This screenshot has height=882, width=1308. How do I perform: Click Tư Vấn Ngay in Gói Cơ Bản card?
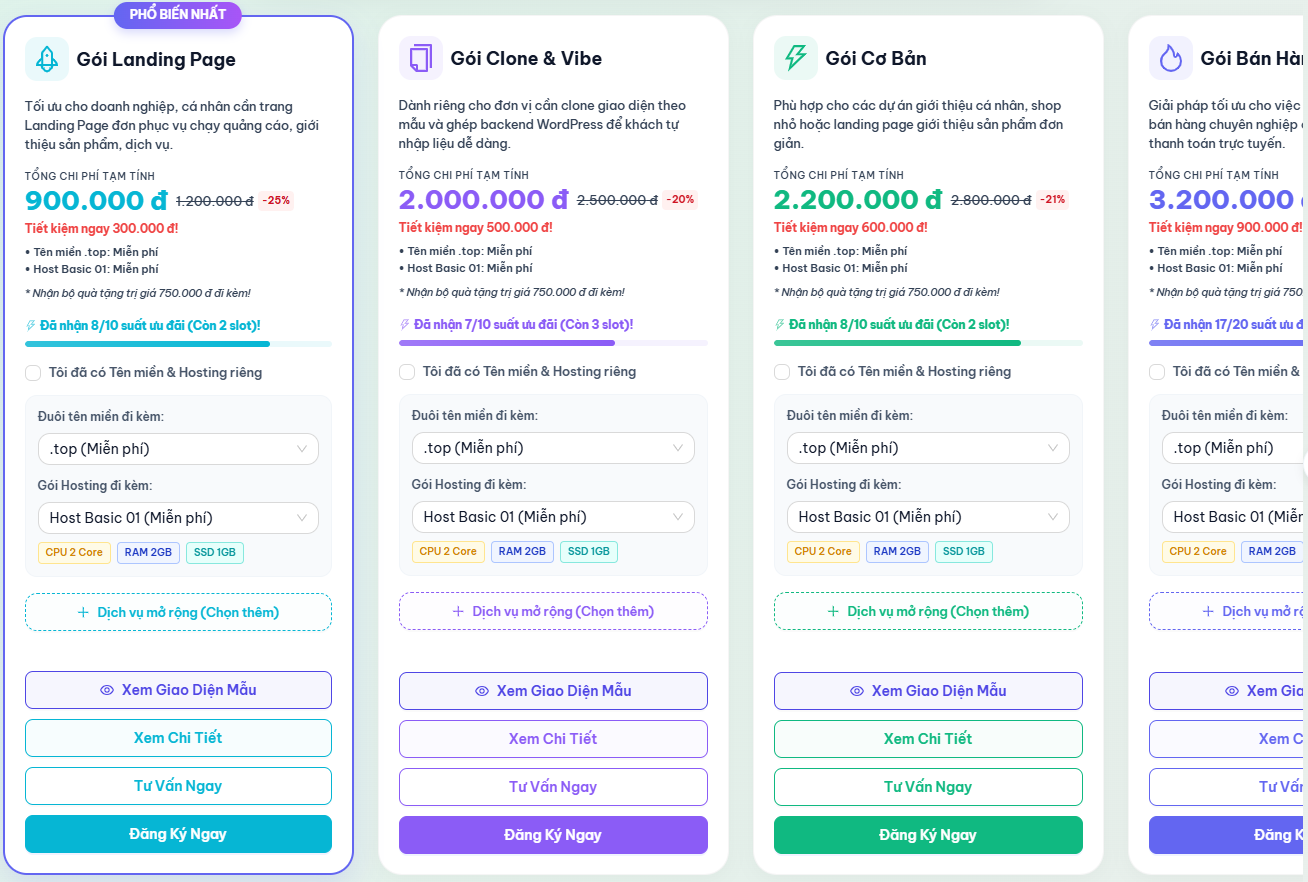coord(928,787)
